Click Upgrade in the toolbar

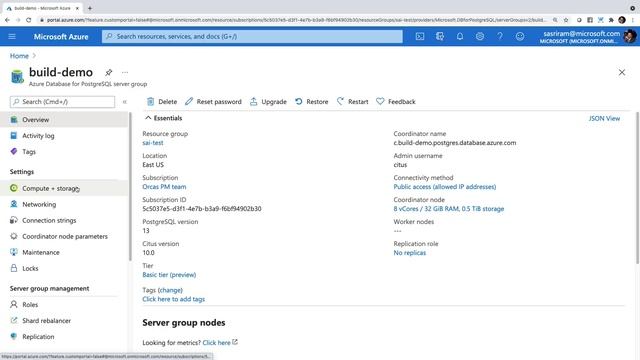268,102
